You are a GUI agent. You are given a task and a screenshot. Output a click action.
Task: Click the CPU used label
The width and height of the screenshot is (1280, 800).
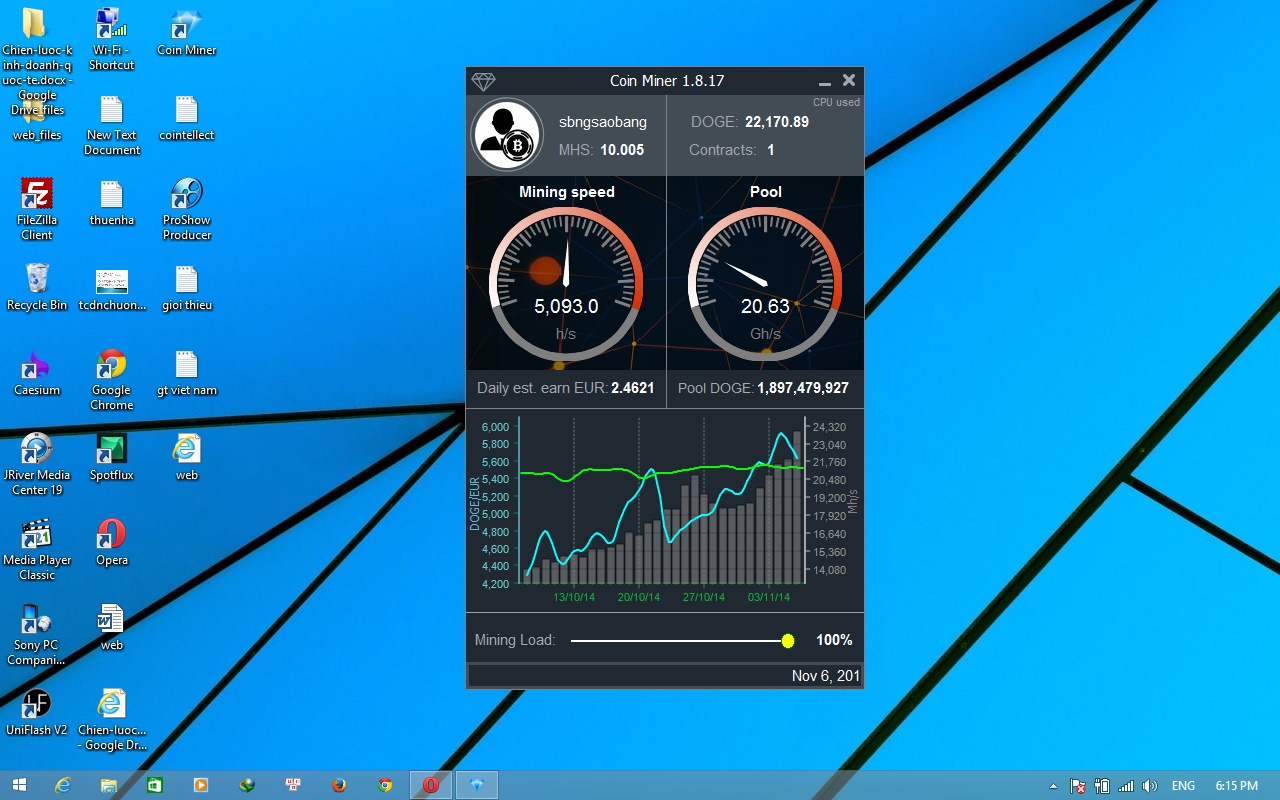(836, 102)
